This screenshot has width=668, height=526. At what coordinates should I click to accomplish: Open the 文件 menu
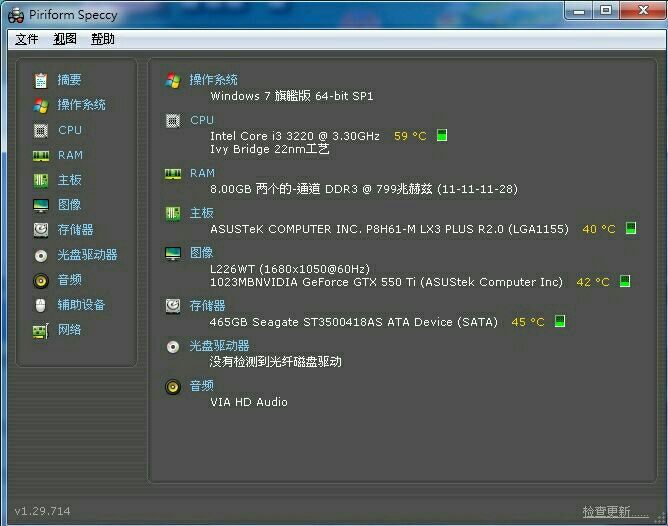[x=26, y=39]
